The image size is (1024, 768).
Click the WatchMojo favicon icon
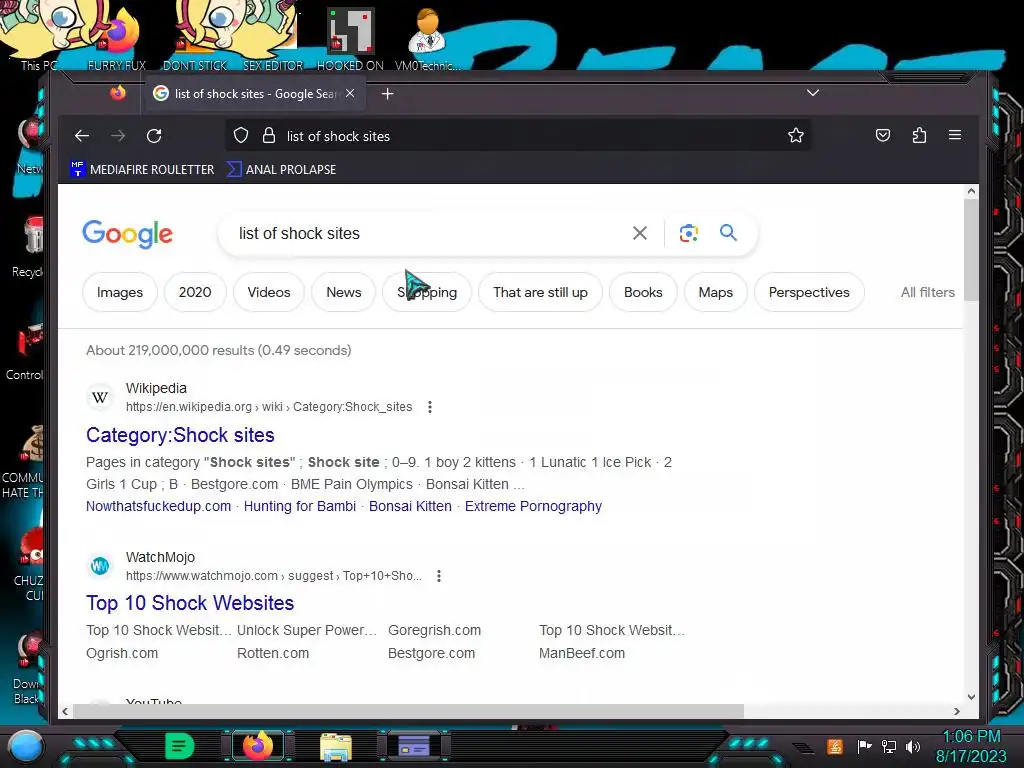click(100, 566)
